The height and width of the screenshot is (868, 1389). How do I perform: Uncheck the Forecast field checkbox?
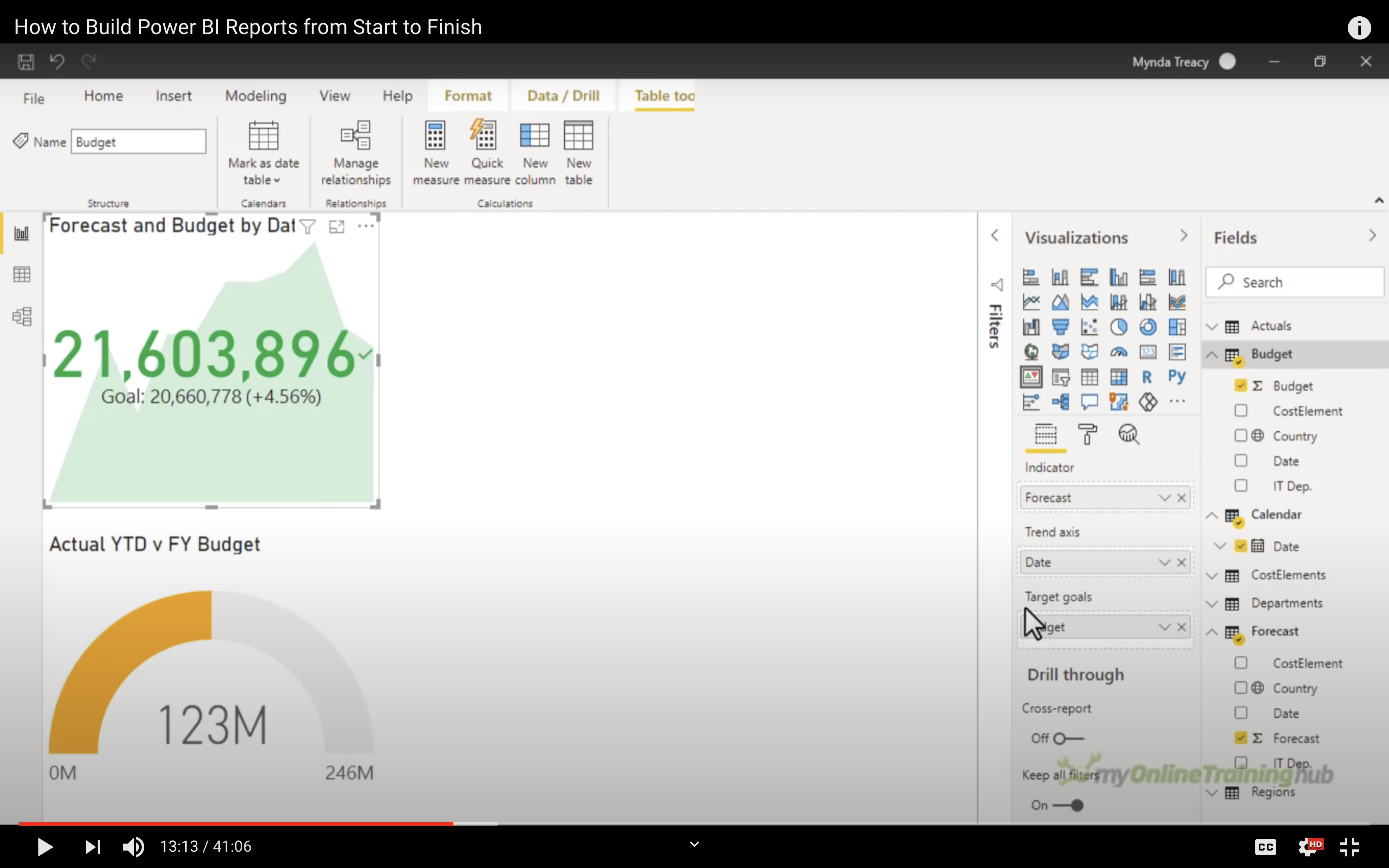pos(1241,738)
